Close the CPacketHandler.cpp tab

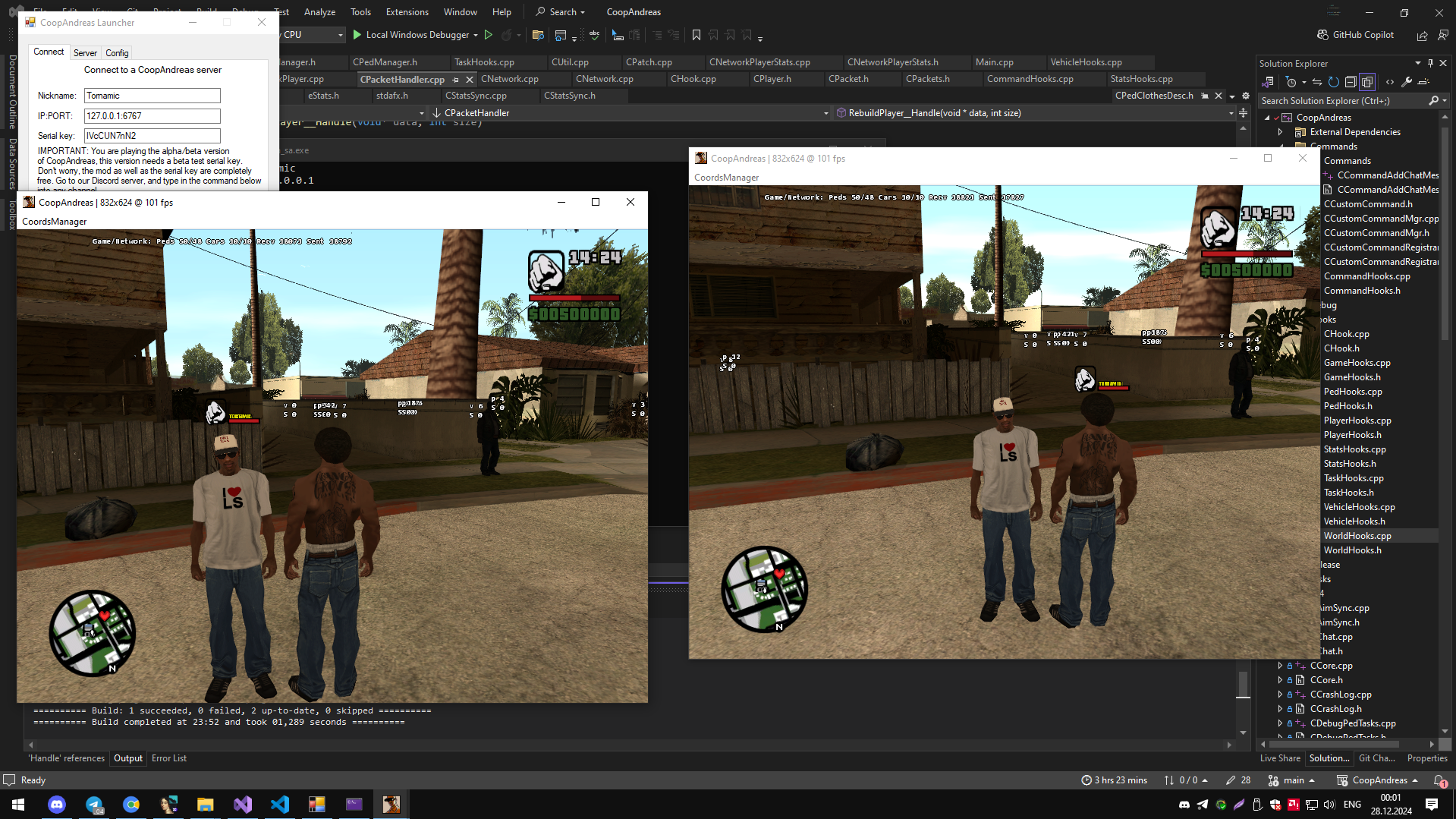pyautogui.click(x=470, y=80)
